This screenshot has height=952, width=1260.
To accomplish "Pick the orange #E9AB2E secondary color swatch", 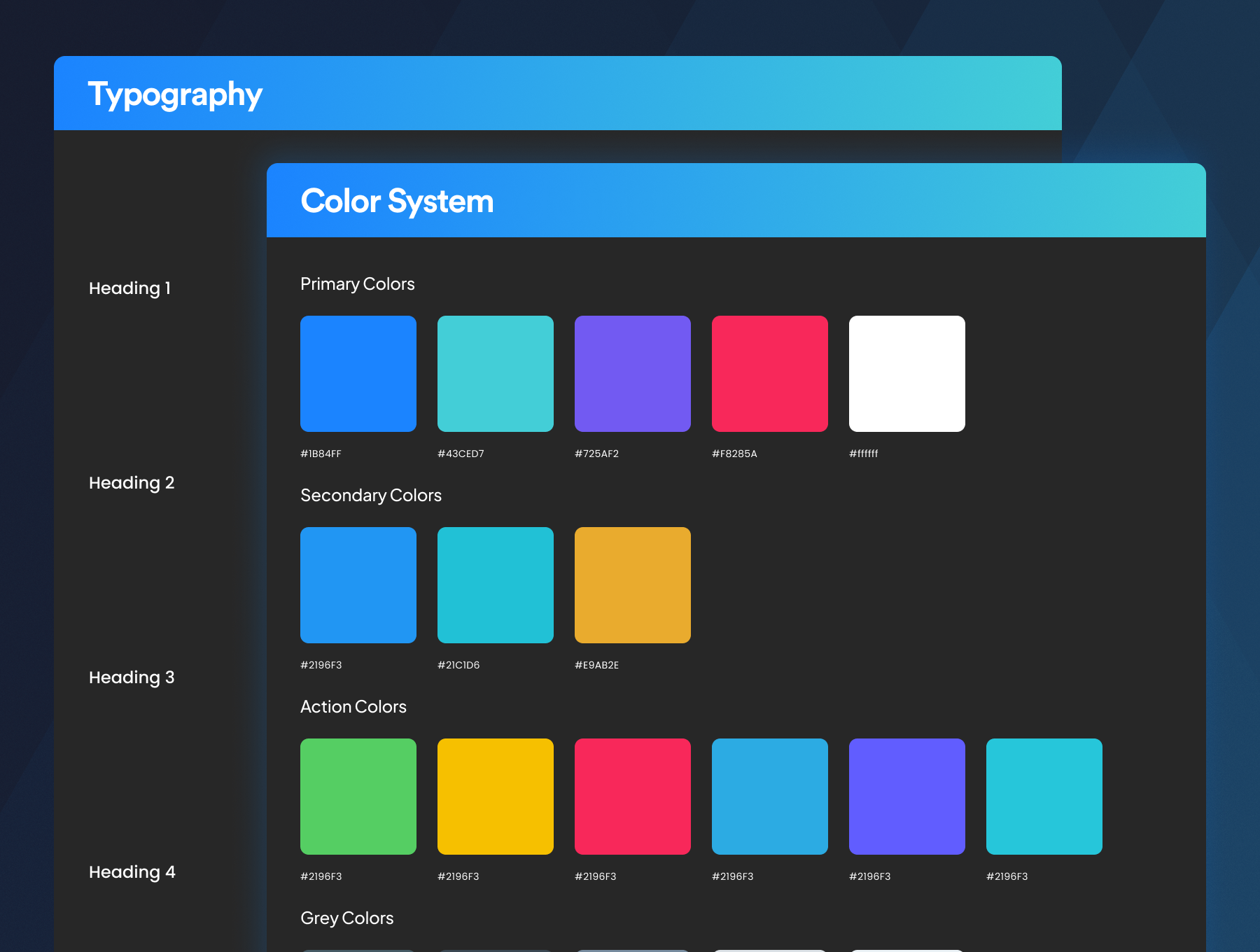I will click(x=633, y=585).
